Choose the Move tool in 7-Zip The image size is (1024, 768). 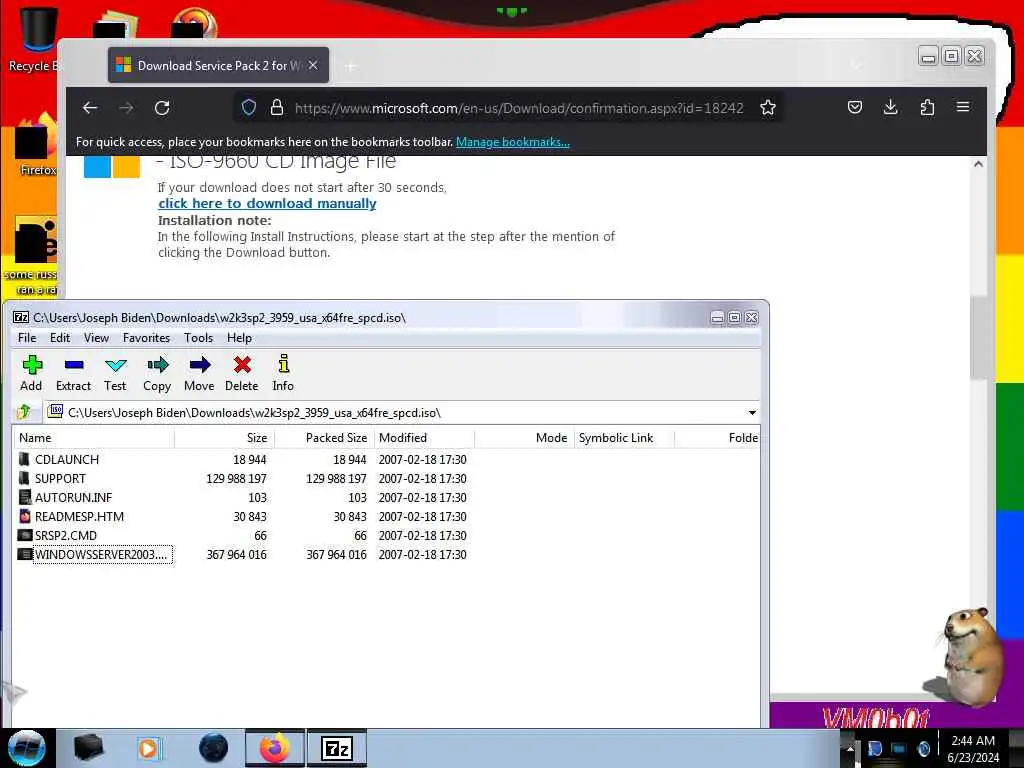point(199,374)
